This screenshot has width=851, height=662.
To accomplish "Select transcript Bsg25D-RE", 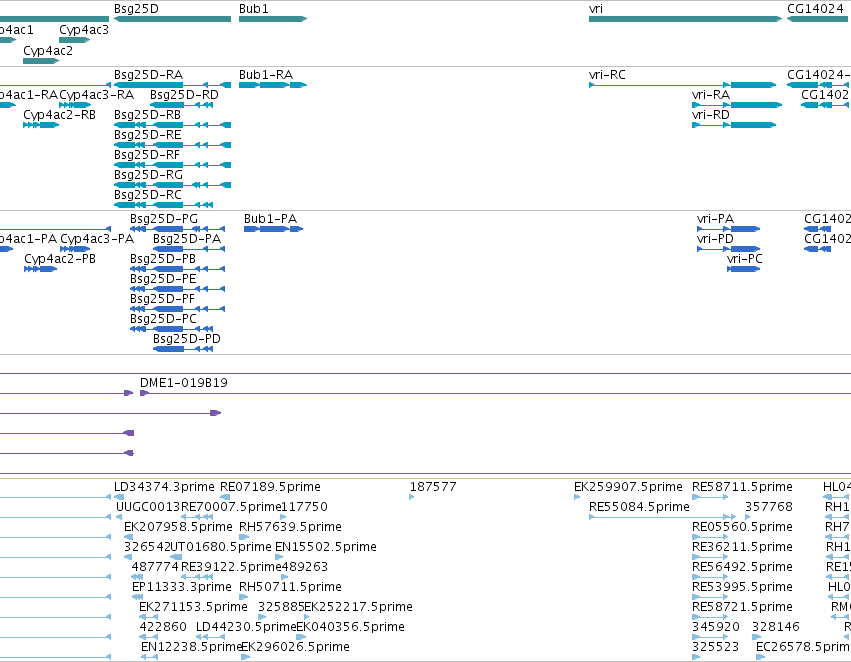I will tap(172, 145).
